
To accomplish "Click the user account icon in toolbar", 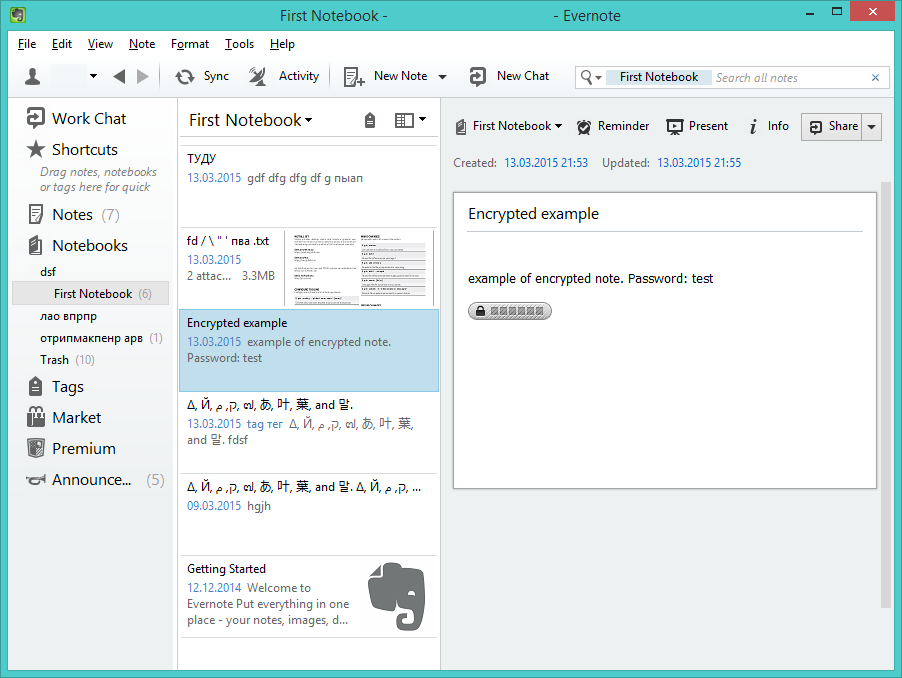I will pyautogui.click(x=33, y=76).
